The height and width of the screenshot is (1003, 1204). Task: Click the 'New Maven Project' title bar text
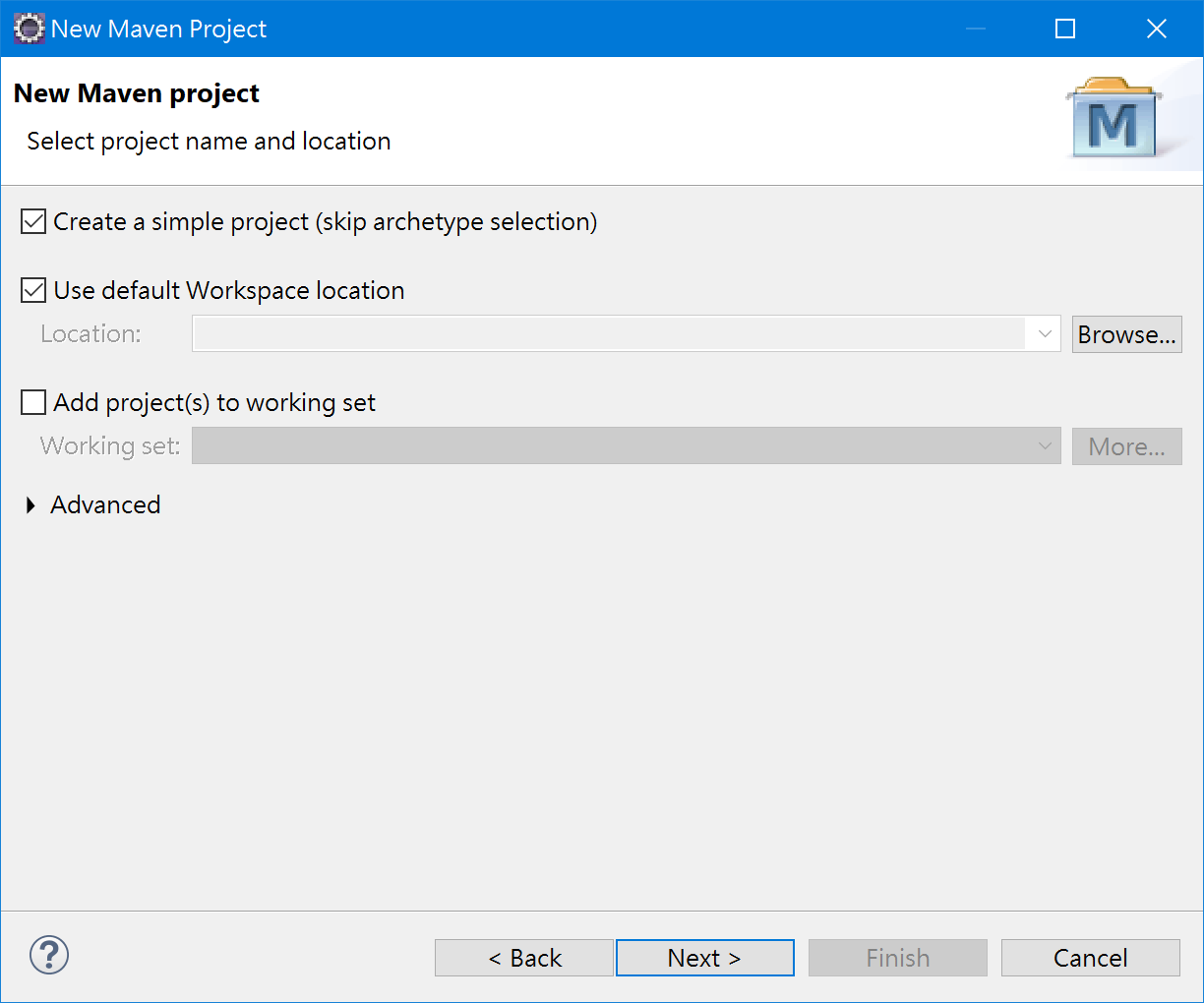[x=158, y=29]
